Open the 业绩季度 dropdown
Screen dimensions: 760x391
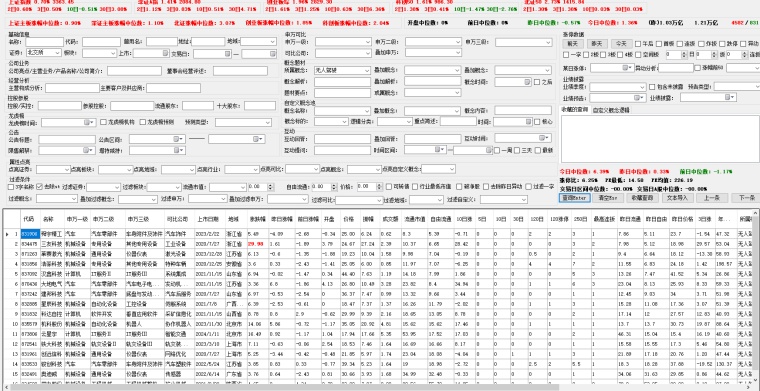coord(618,87)
